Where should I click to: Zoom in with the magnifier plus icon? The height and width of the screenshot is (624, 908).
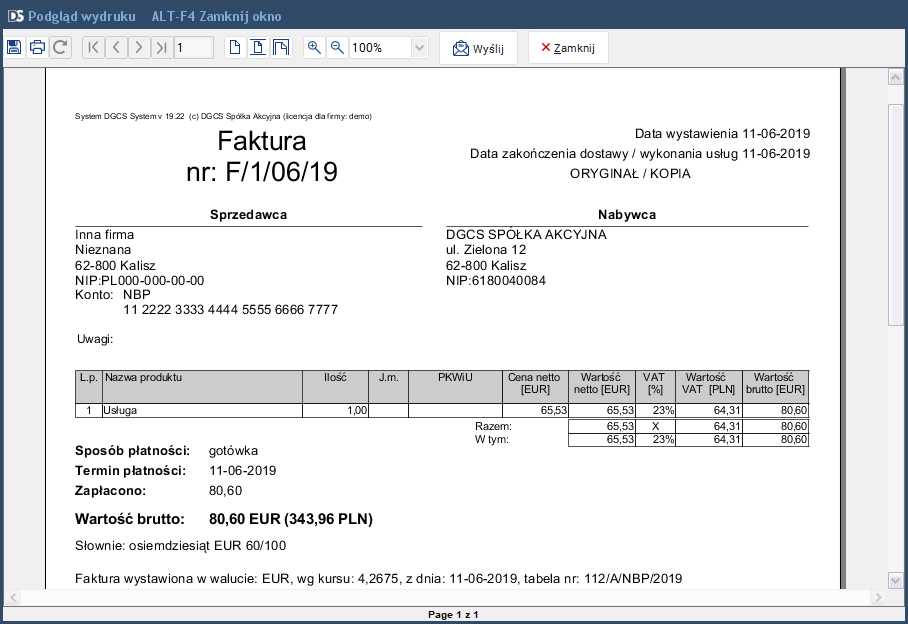(x=314, y=47)
